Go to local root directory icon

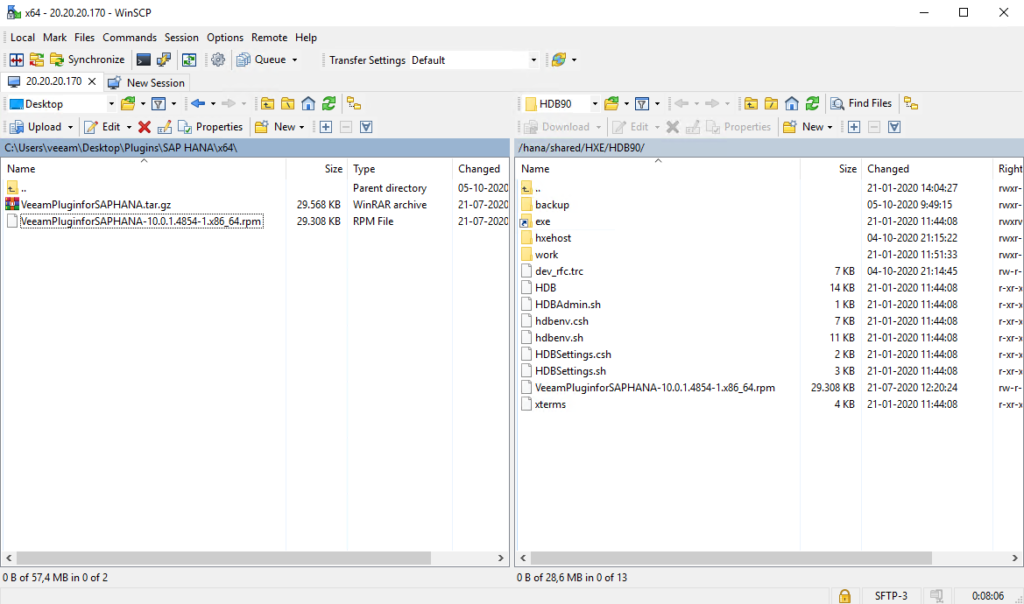pyautogui.click(x=287, y=104)
